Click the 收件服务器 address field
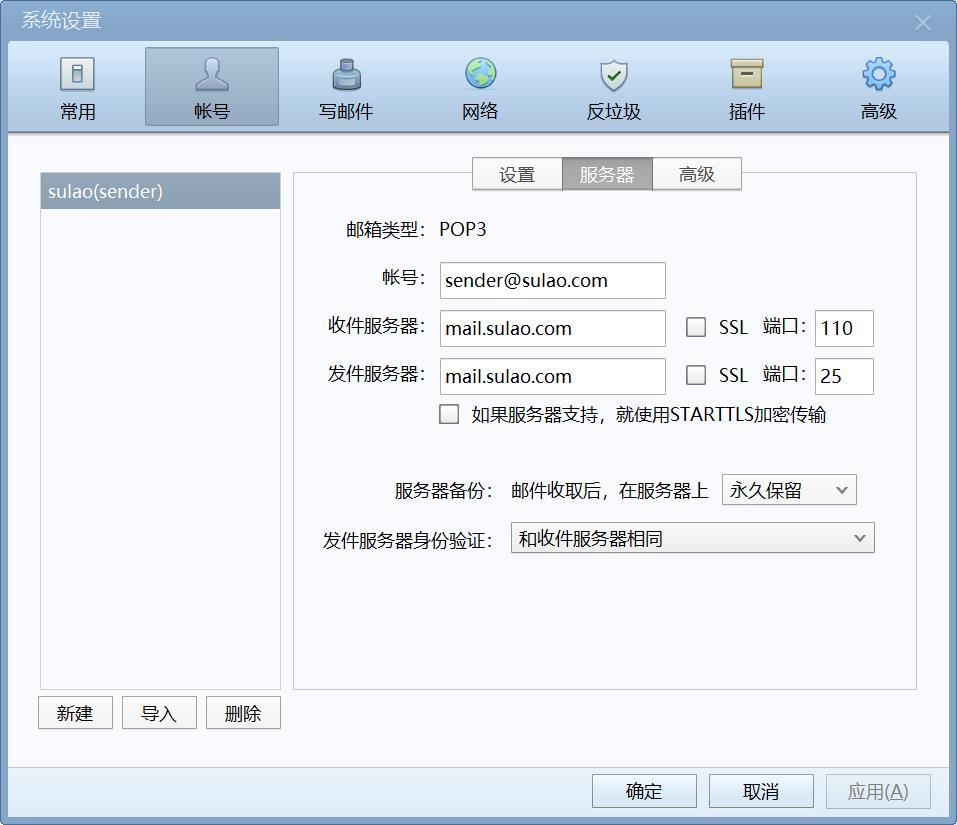 tap(552, 328)
